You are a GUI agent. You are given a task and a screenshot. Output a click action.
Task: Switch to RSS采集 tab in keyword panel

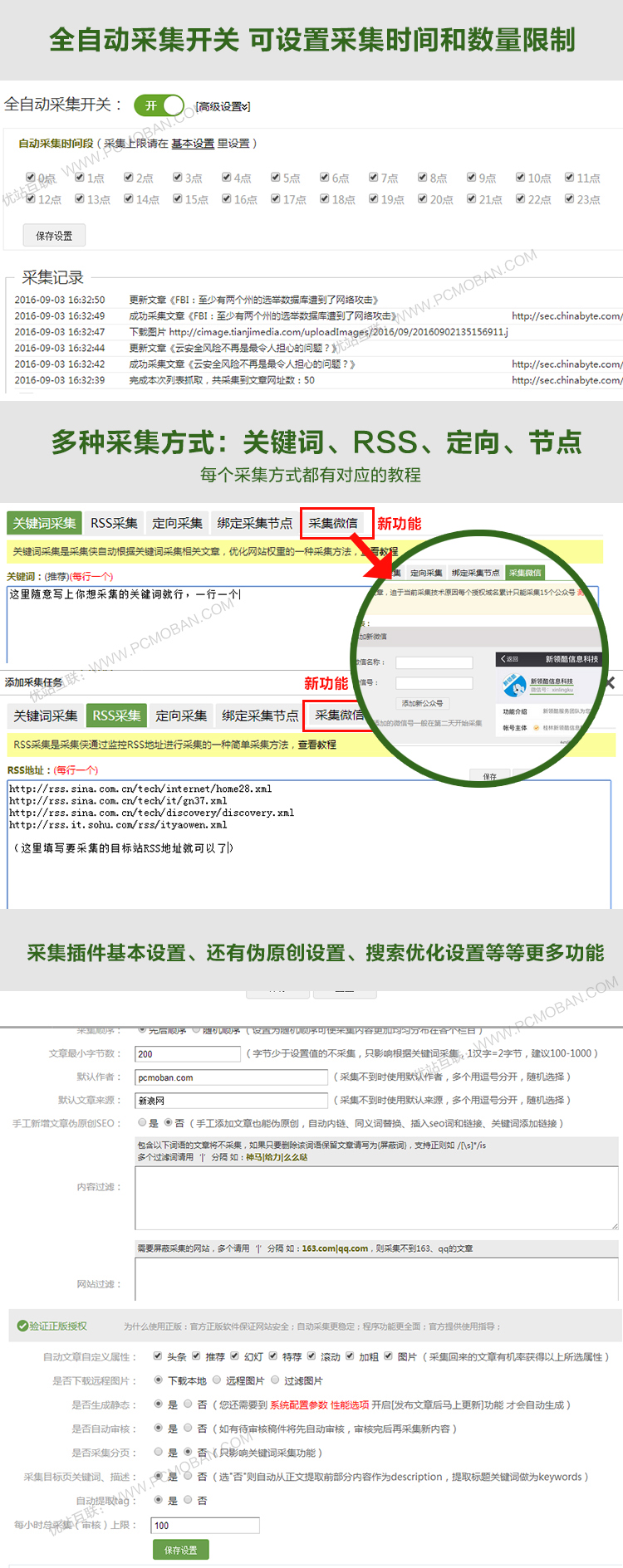pos(114,523)
